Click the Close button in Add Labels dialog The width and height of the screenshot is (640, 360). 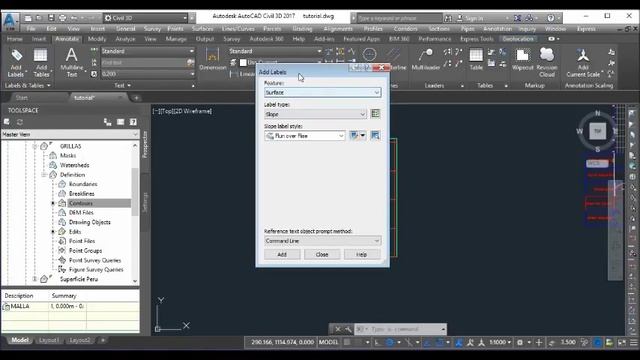coord(322,254)
